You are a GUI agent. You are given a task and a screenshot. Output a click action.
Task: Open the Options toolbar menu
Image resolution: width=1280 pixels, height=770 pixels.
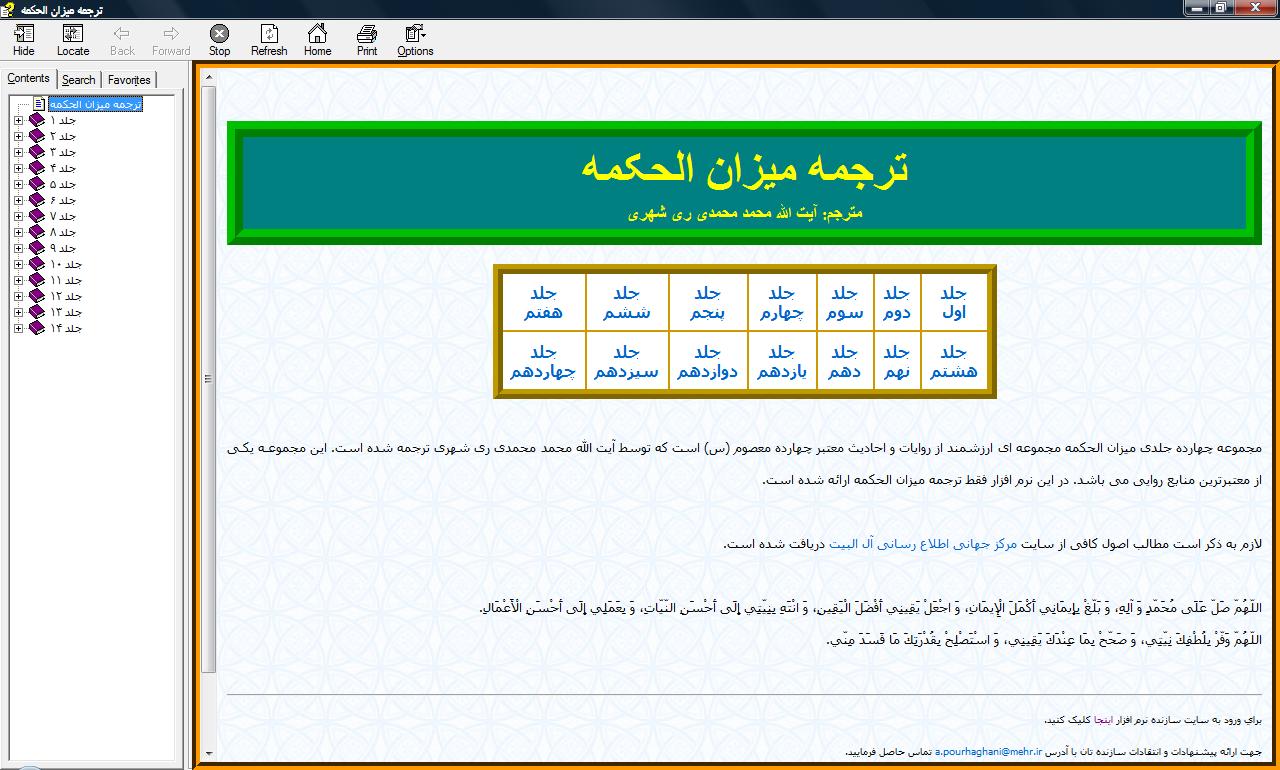[415, 40]
